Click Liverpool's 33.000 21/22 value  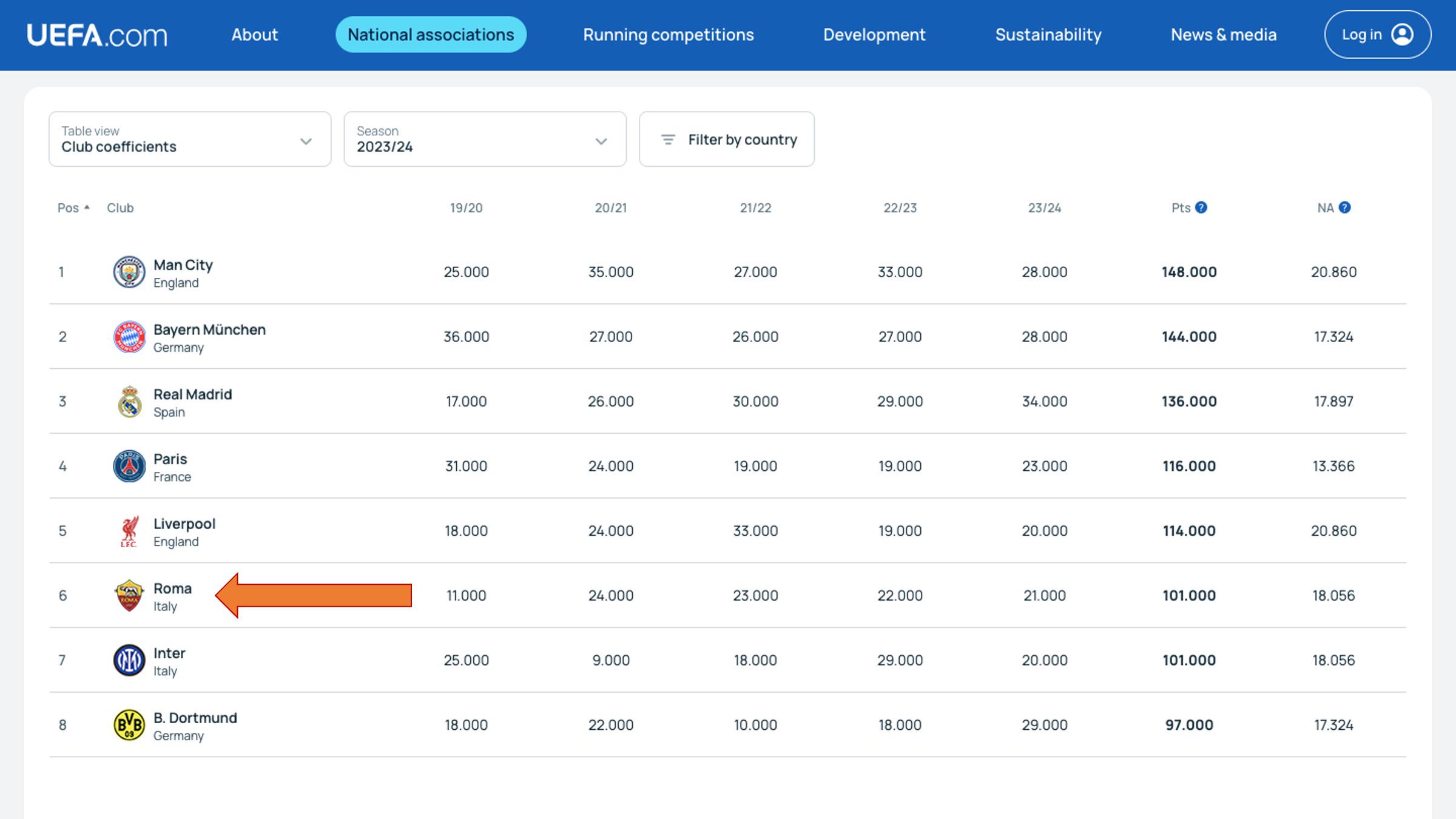(x=755, y=531)
